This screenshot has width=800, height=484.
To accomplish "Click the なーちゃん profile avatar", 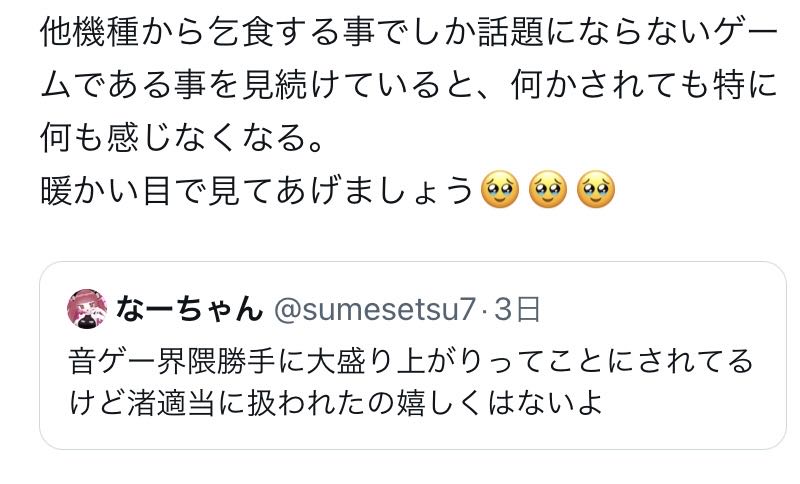I will (87, 309).
